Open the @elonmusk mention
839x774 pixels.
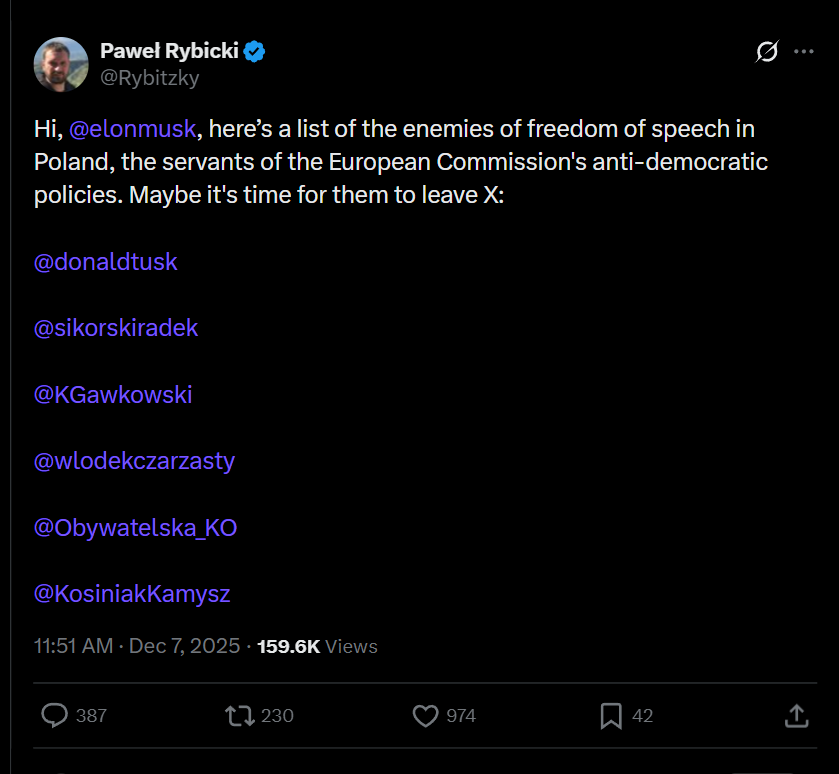(x=132, y=129)
